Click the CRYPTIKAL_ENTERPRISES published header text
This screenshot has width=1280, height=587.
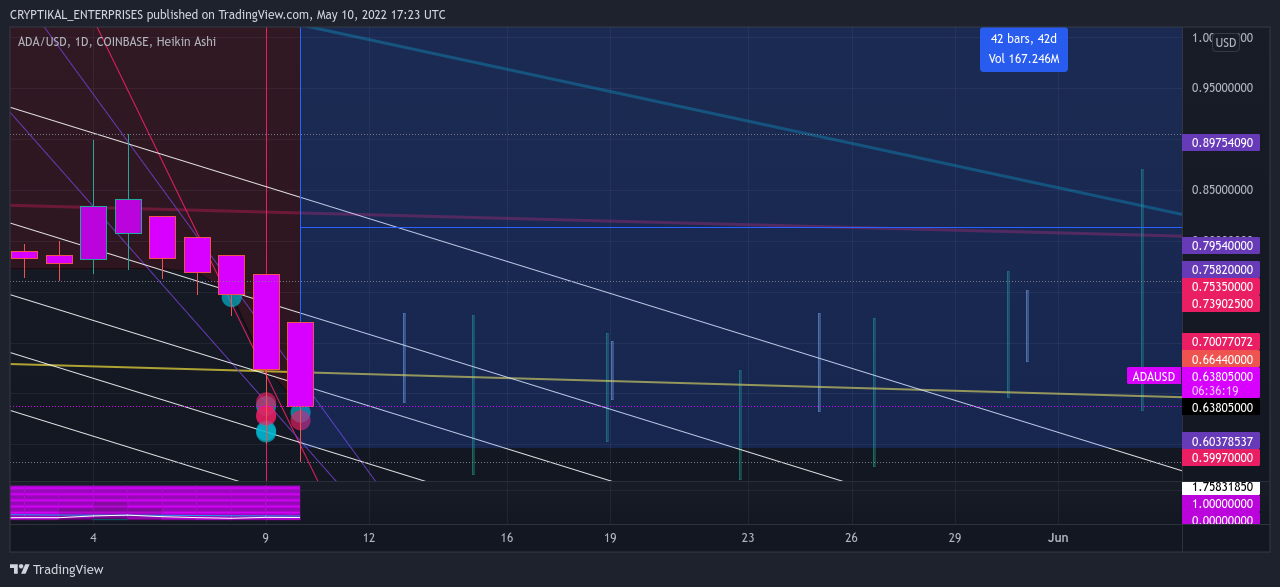coord(228,14)
